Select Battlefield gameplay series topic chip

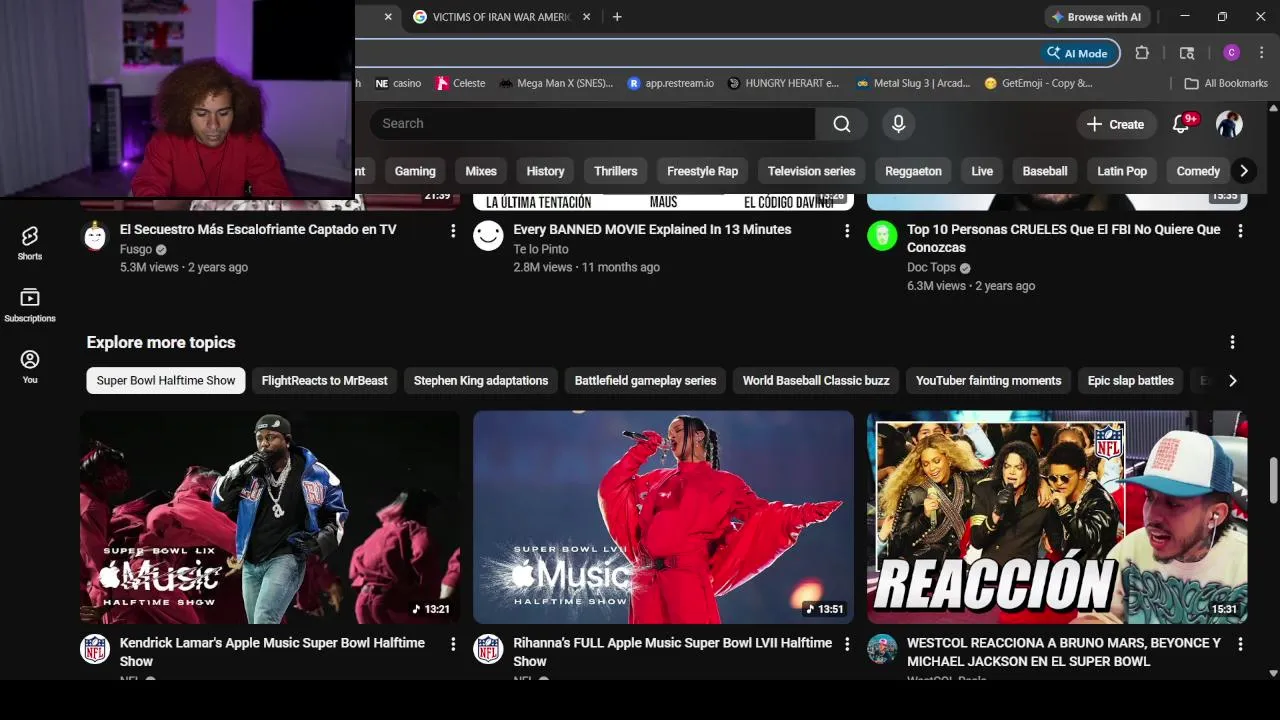pos(645,380)
